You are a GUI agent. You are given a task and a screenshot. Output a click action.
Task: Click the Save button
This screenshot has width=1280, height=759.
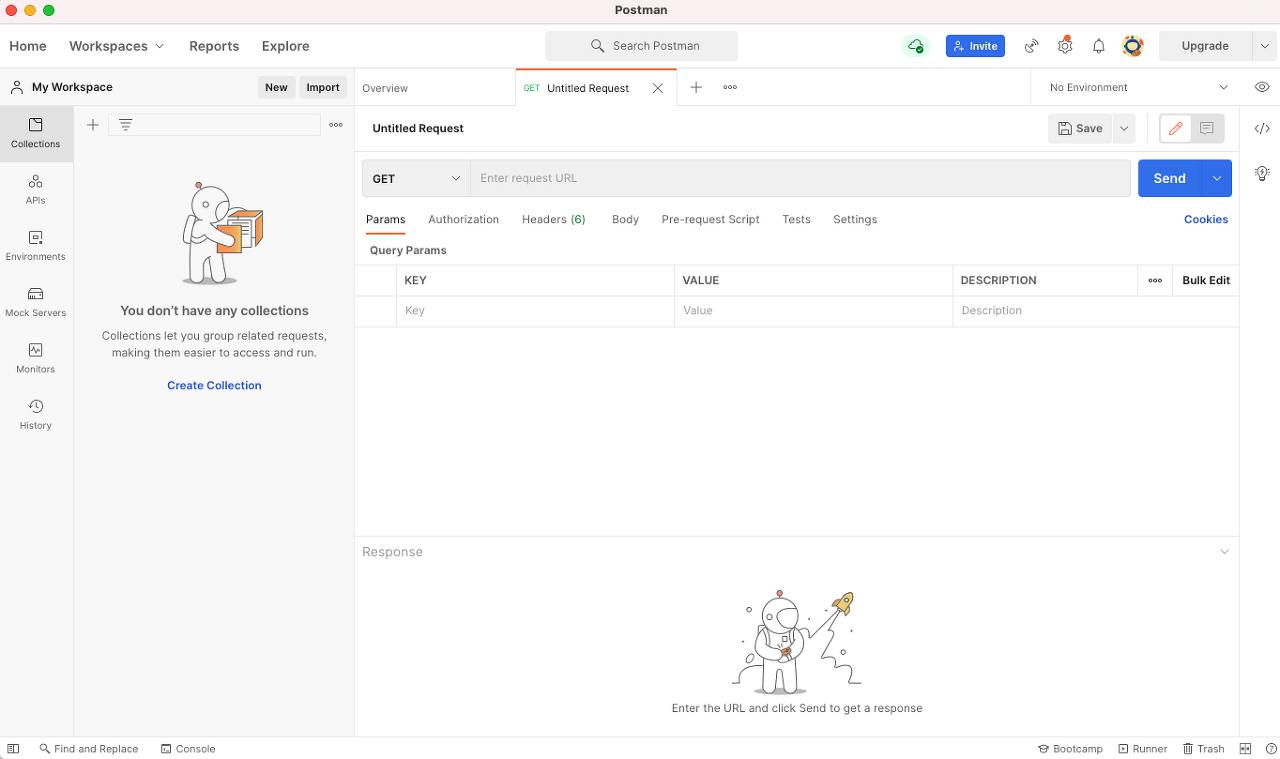pyautogui.click(x=1080, y=128)
